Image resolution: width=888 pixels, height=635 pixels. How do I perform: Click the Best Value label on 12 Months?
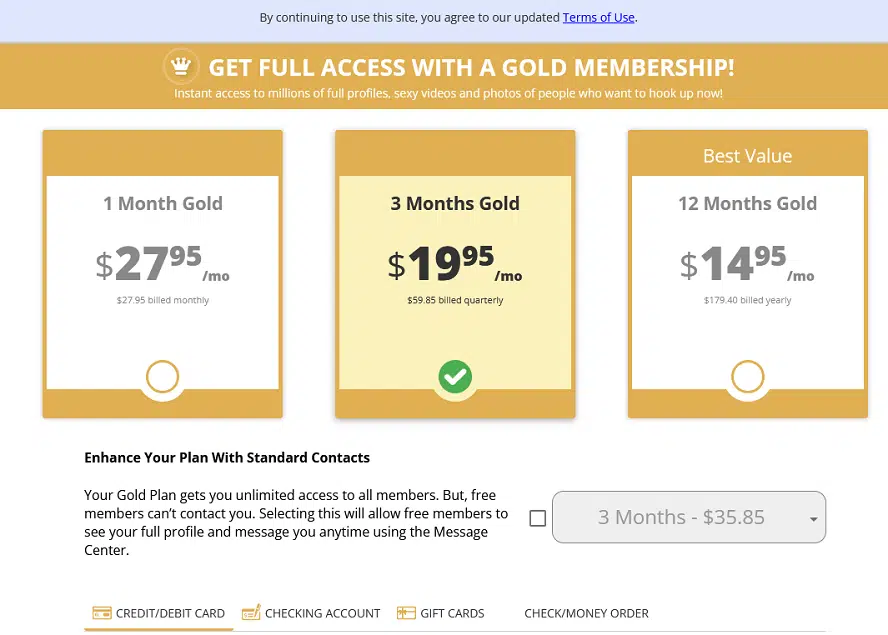(747, 156)
